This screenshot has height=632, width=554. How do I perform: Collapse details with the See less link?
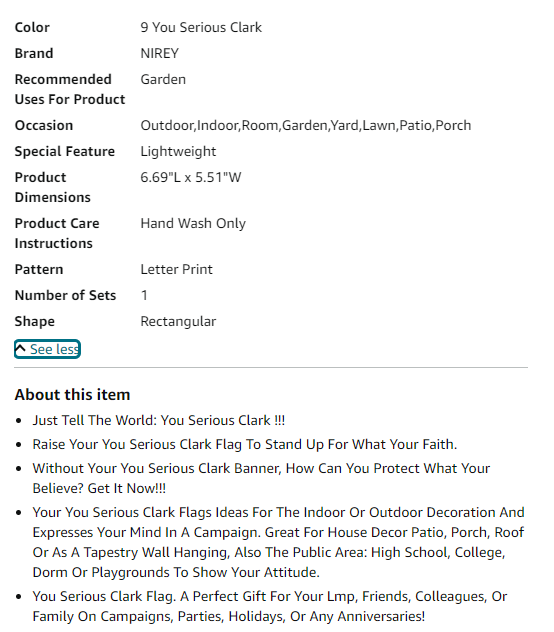tap(48, 349)
